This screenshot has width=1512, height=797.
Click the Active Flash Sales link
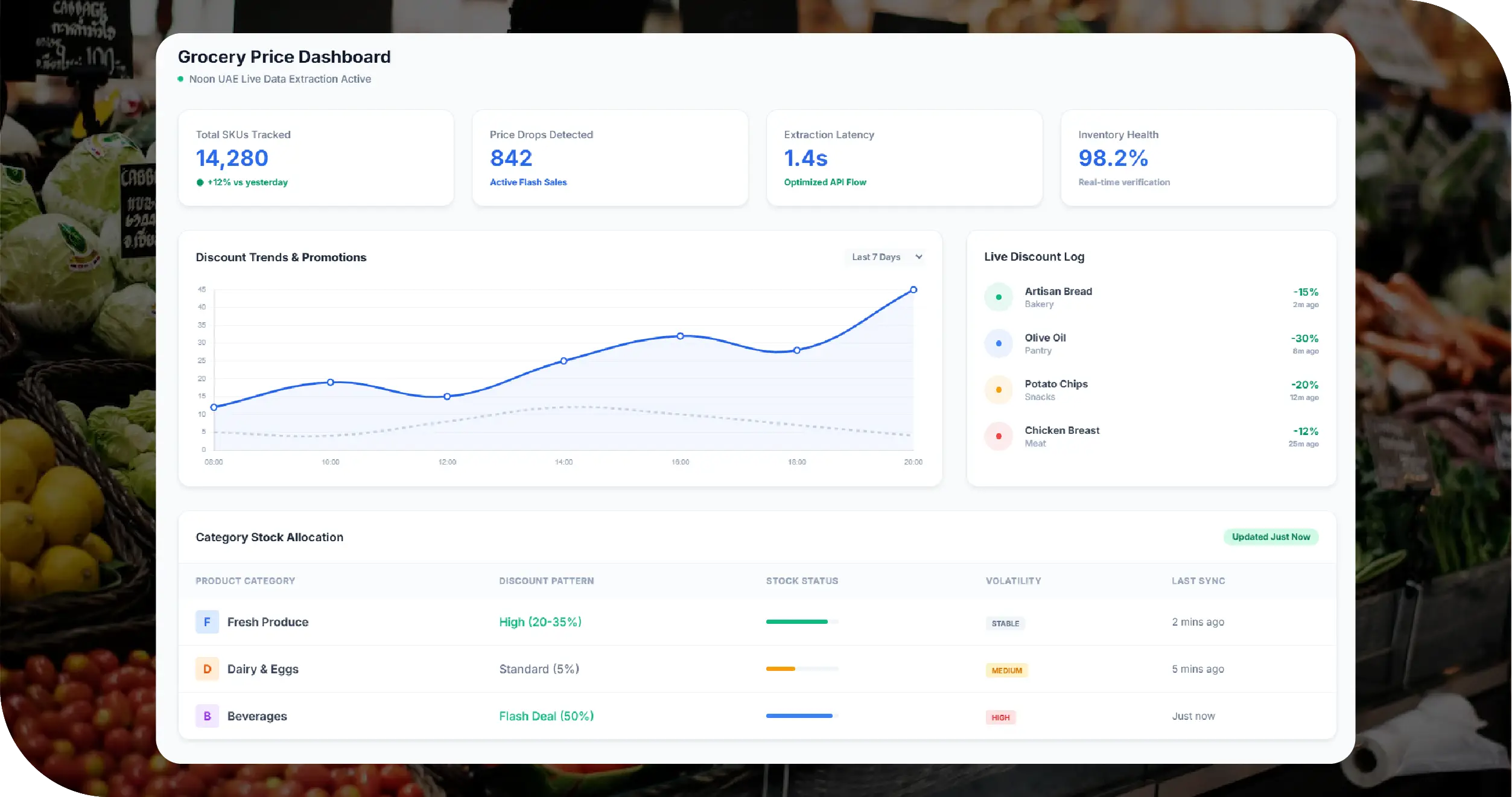click(x=528, y=182)
